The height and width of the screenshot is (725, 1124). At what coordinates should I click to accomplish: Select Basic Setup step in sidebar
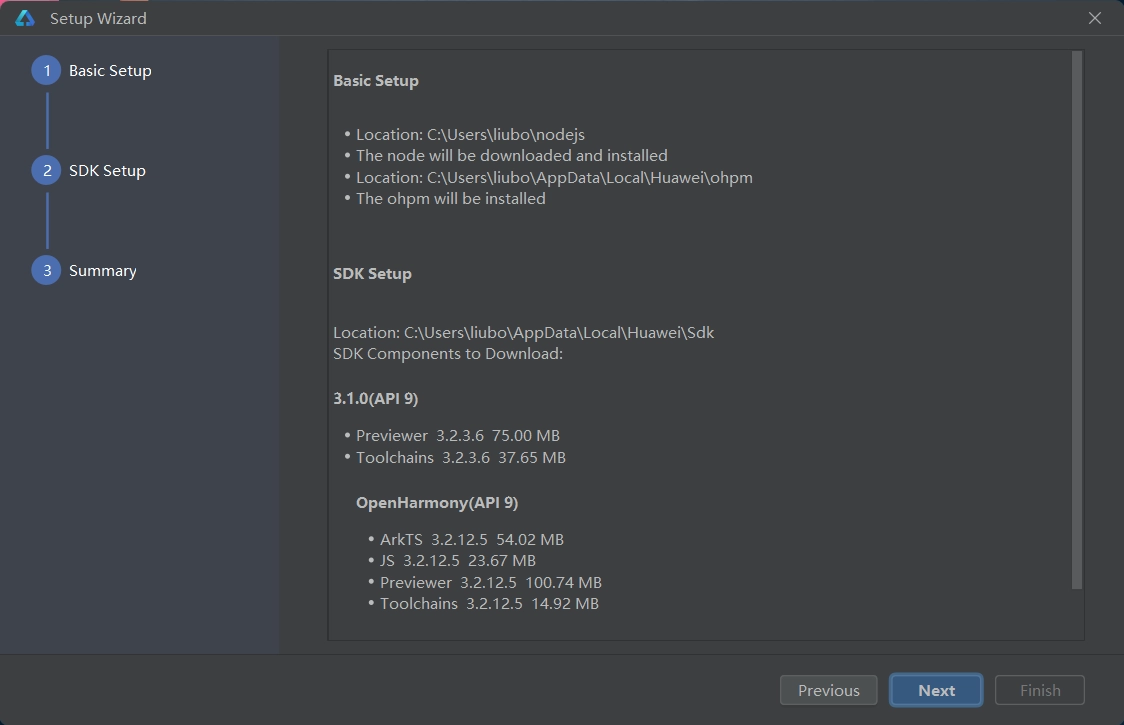(110, 71)
